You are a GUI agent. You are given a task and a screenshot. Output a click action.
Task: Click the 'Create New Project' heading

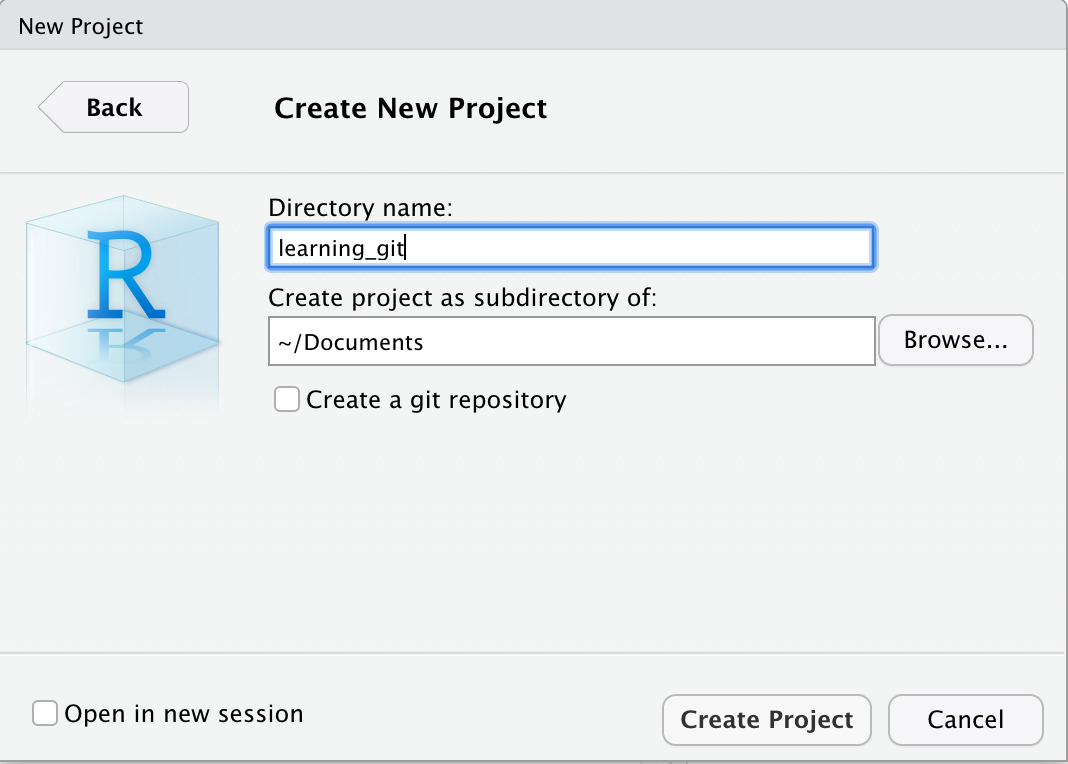pos(410,108)
